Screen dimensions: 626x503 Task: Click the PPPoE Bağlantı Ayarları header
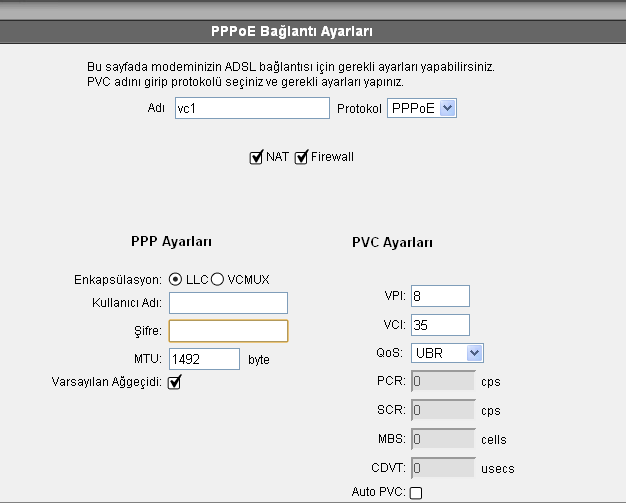[x=312, y=31]
